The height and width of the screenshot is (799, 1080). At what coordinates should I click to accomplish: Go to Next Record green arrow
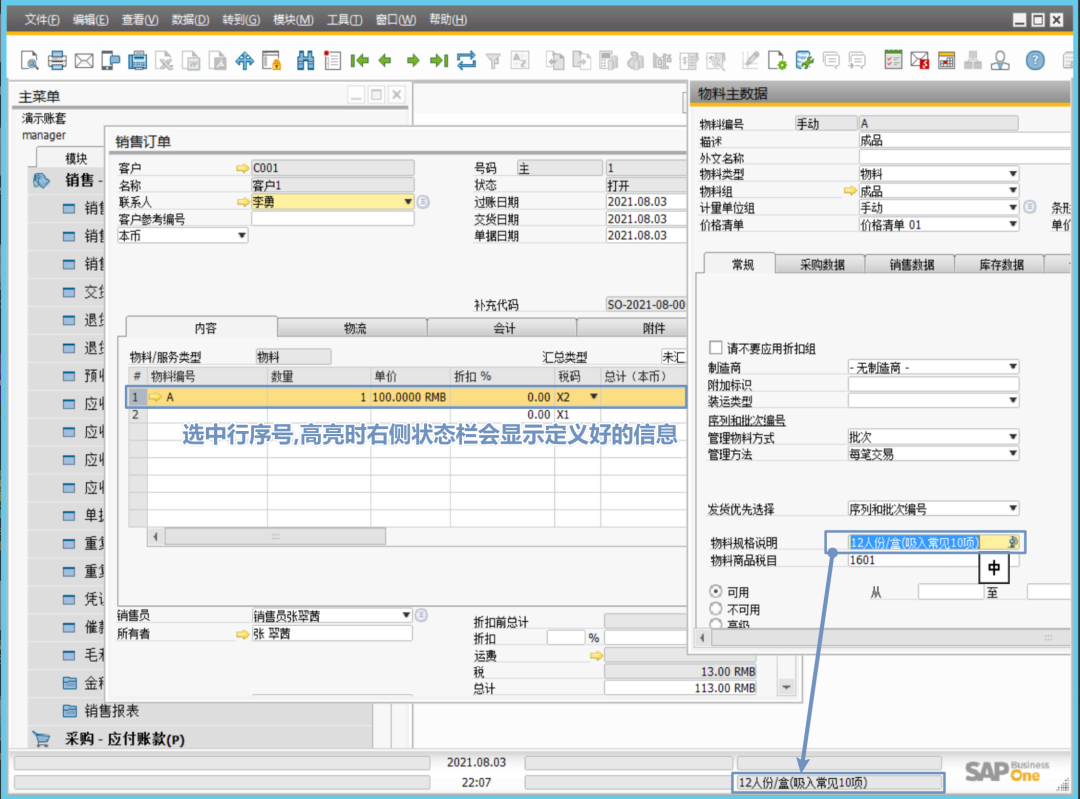[x=413, y=61]
